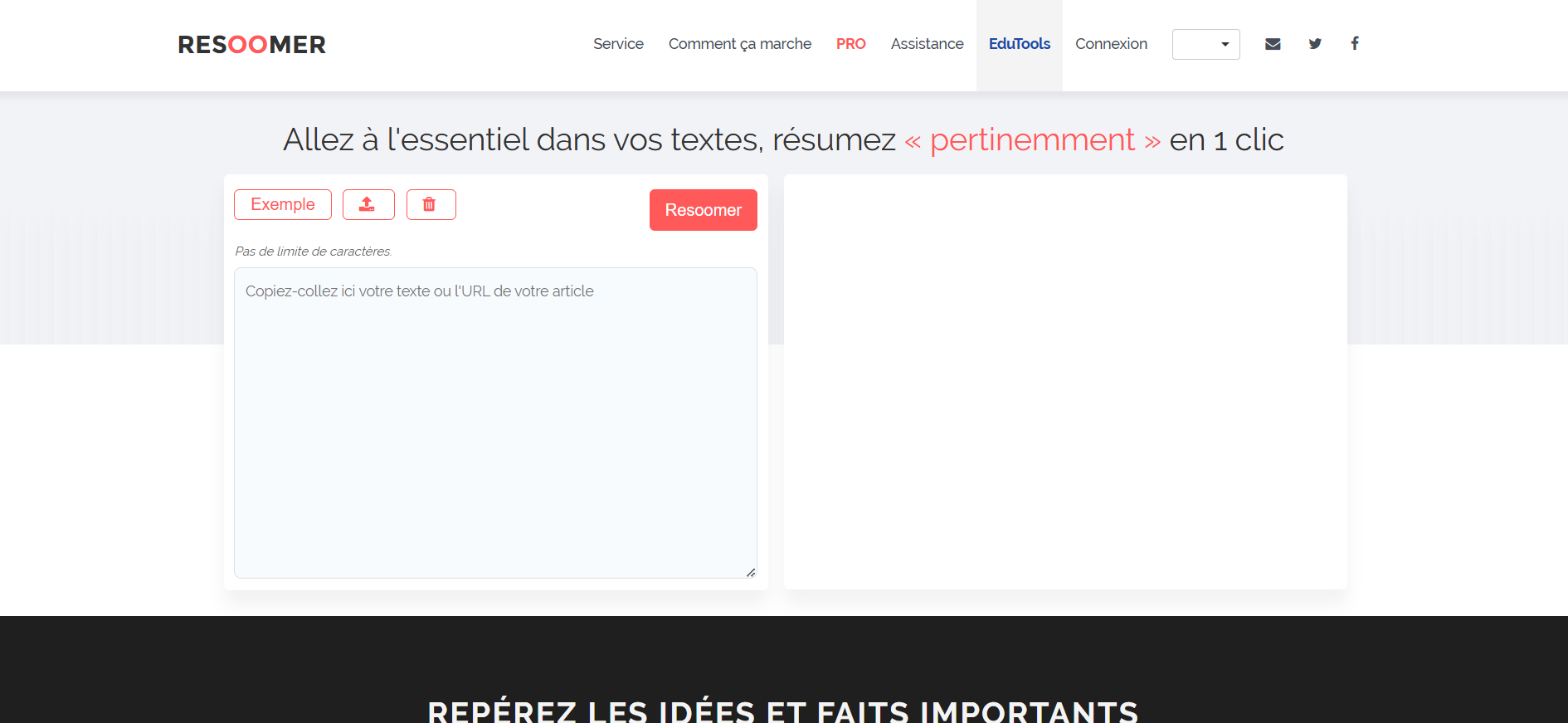Go to the PRO page
Viewport: 1568px width, 723px height.
(850, 44)
